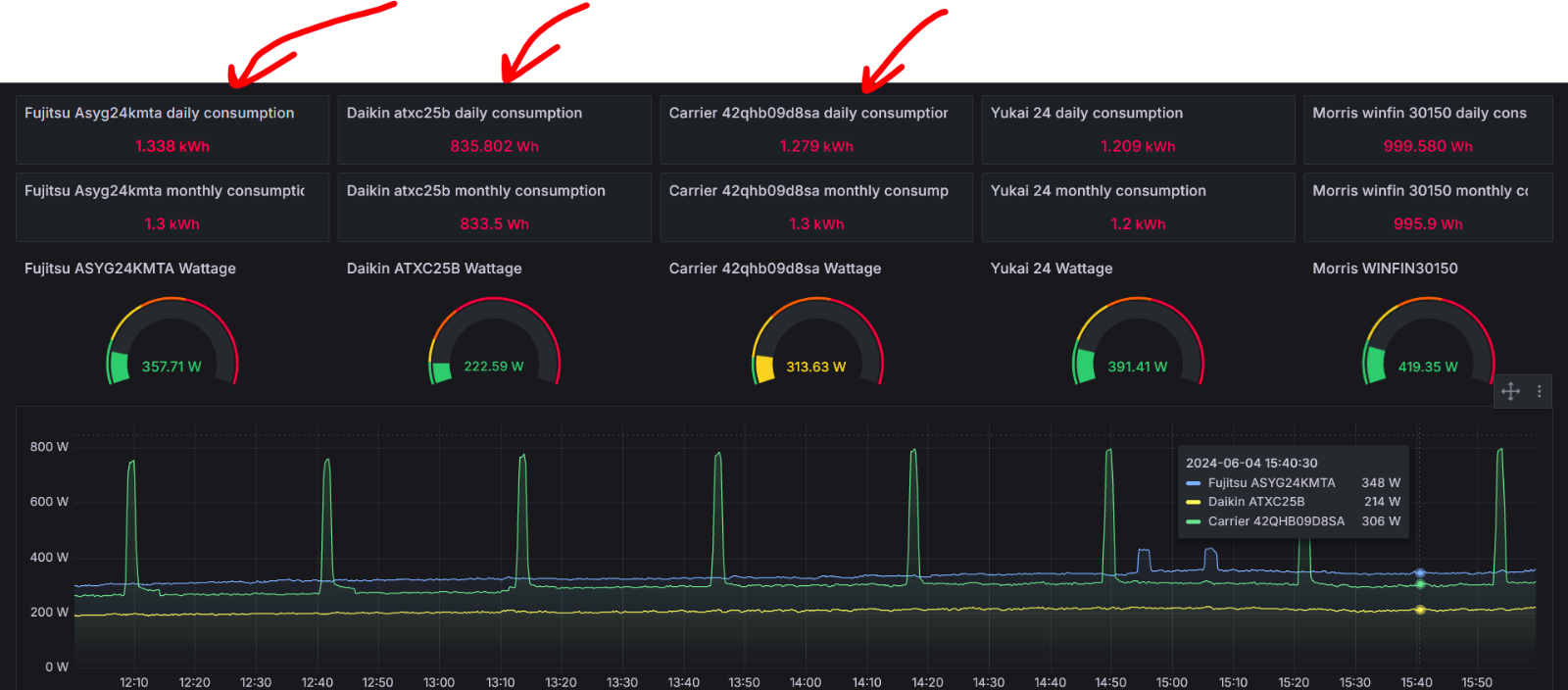Click Carrier 42QHB09D8SA series name in tooltip
1568x690 pixels.
click(x=1277, y=521)
